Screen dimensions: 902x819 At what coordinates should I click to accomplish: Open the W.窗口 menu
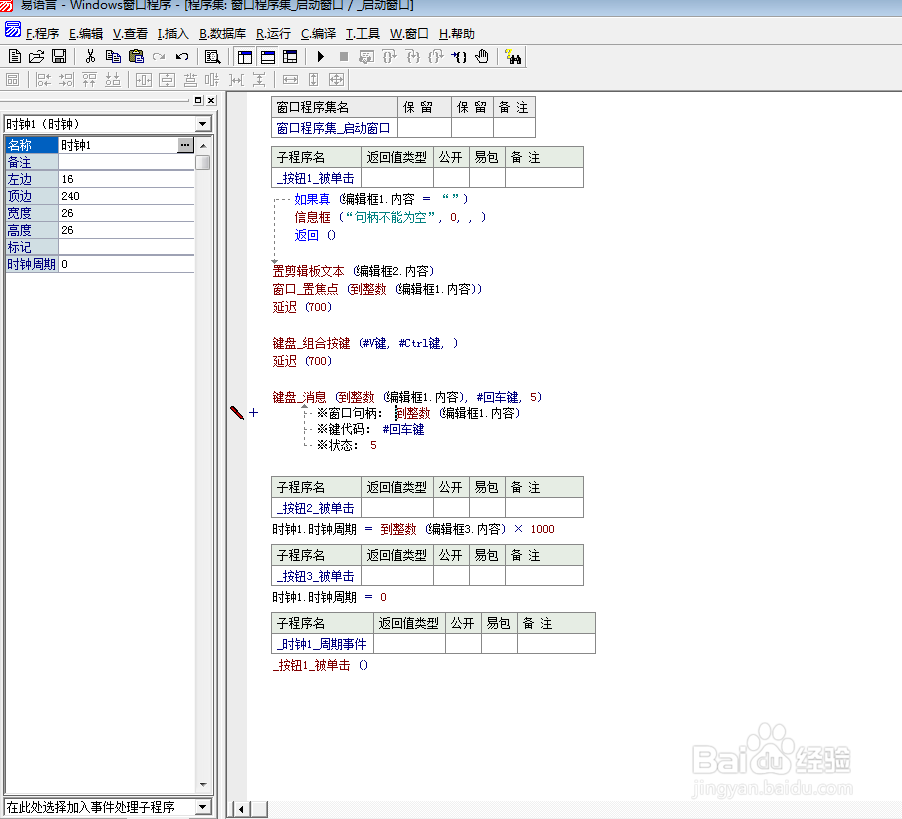(409, 33)
